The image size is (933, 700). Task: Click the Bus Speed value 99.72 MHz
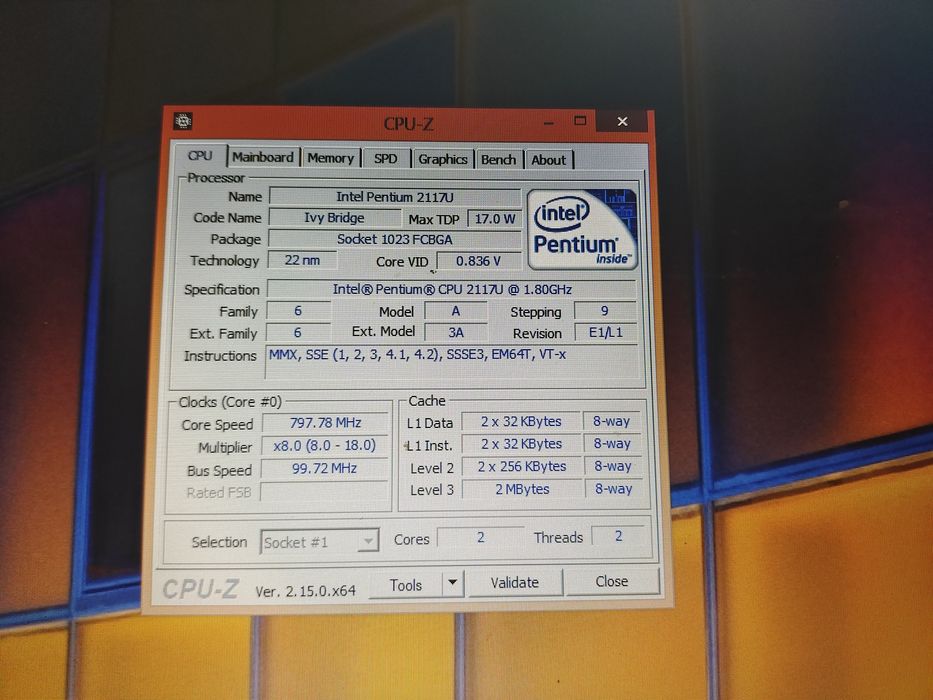[x=324, y=468]
